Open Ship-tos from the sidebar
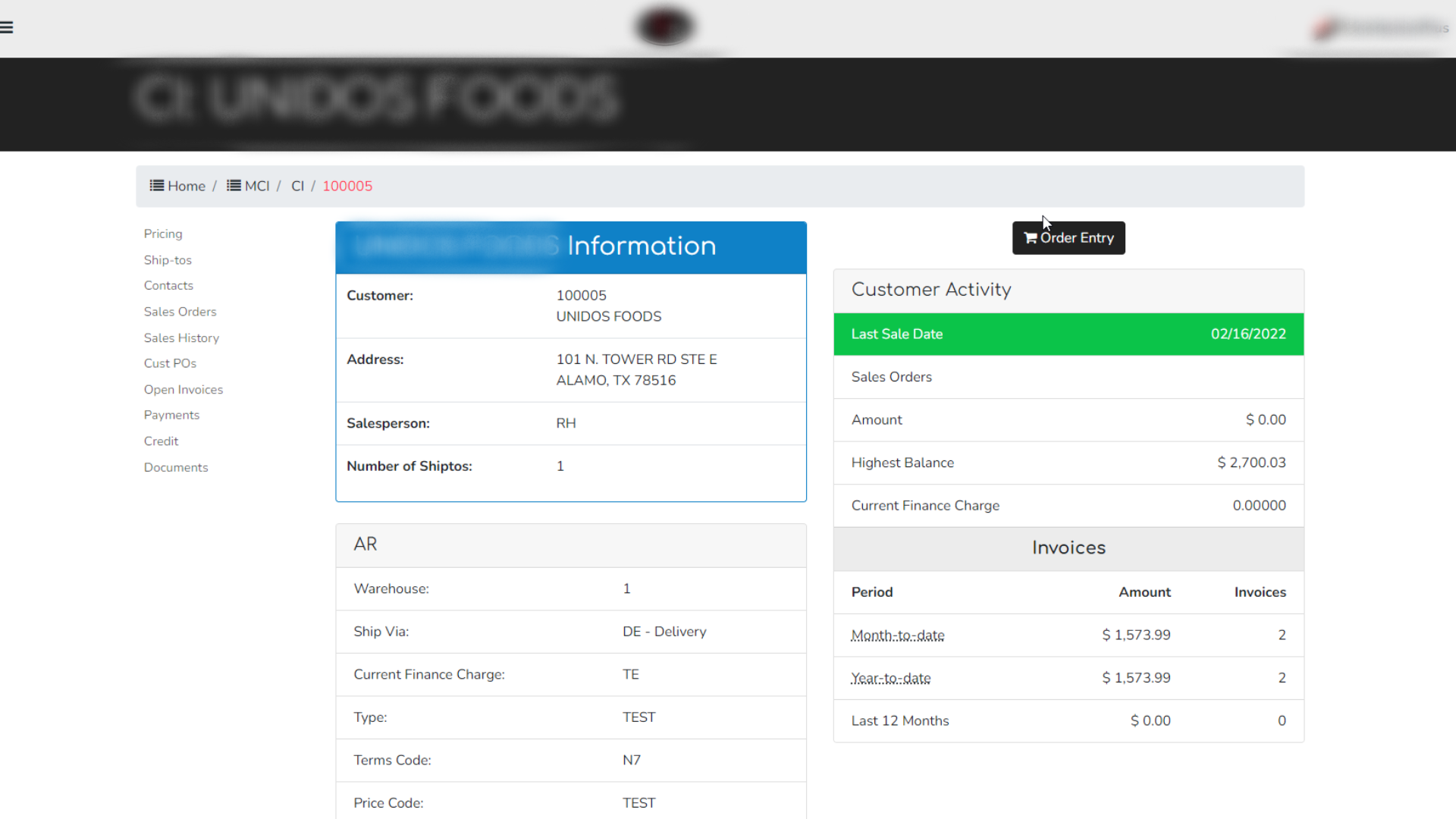The height and width of the screenshot is (819, 1456). point(168,260)
